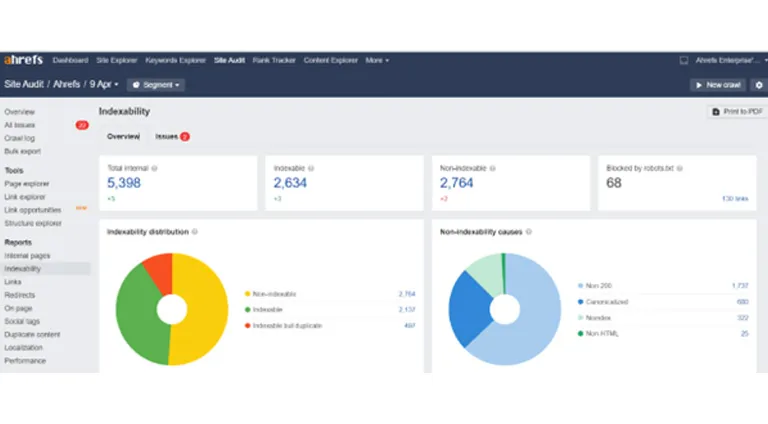Open Internal pages report

(x=27, y=256)
